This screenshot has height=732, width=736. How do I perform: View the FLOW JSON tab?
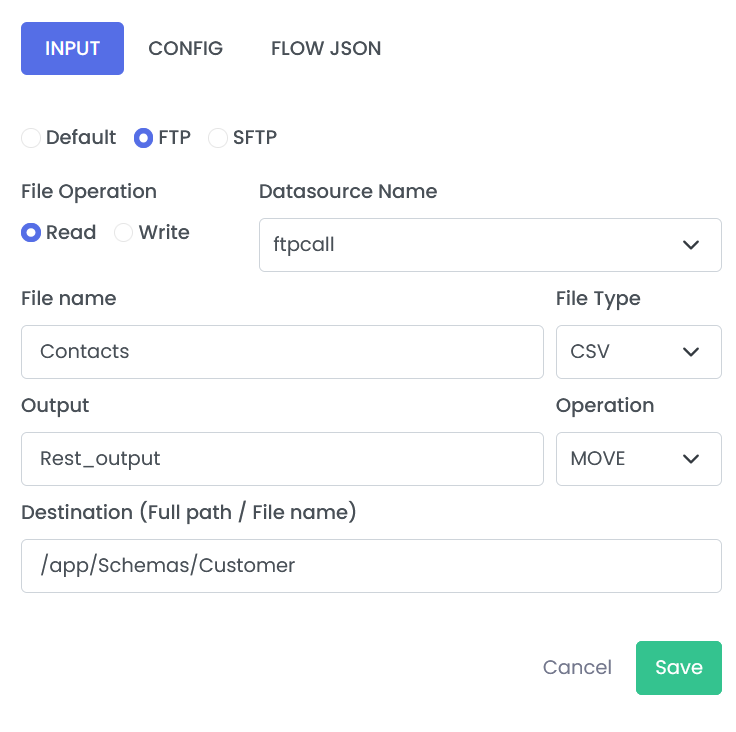pyautogui.click(x=326, y=48)
